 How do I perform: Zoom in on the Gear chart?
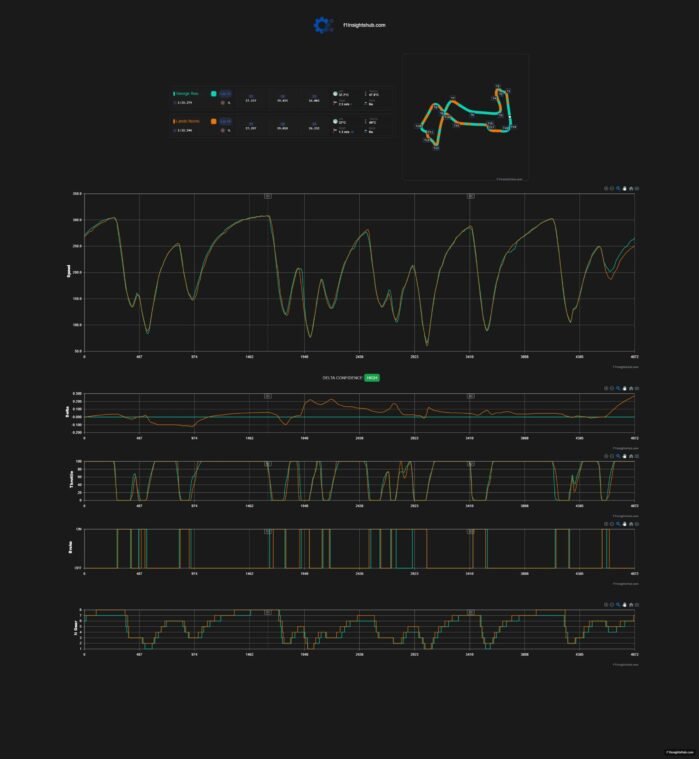(x=606, y=605)
